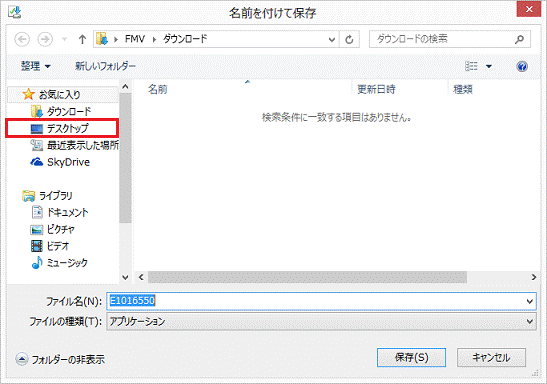Expand the ファイル名 dropdown arrow
The height and width of the screenshot is (384, 547).
coord(530,301)
